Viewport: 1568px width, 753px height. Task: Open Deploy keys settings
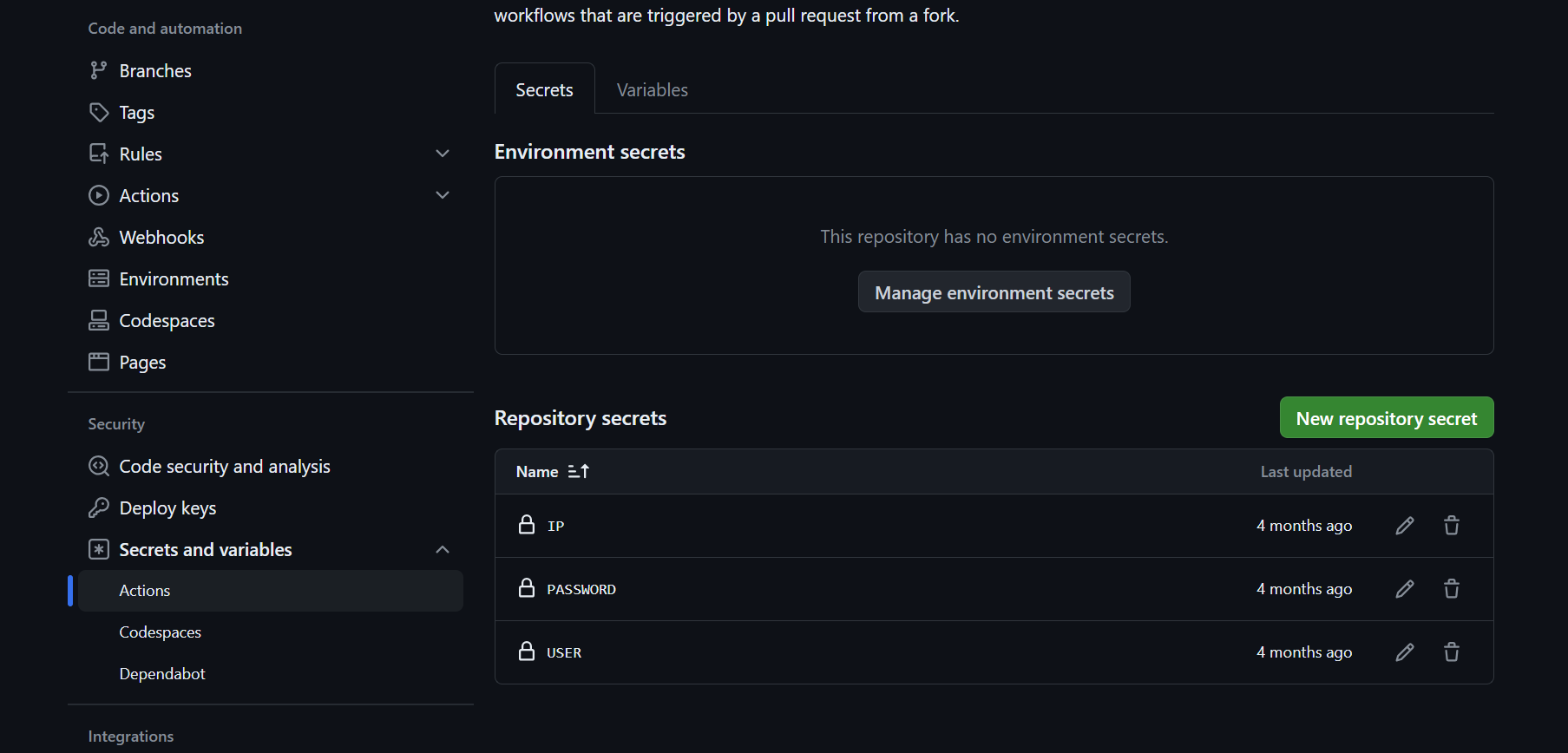(167, 508)
